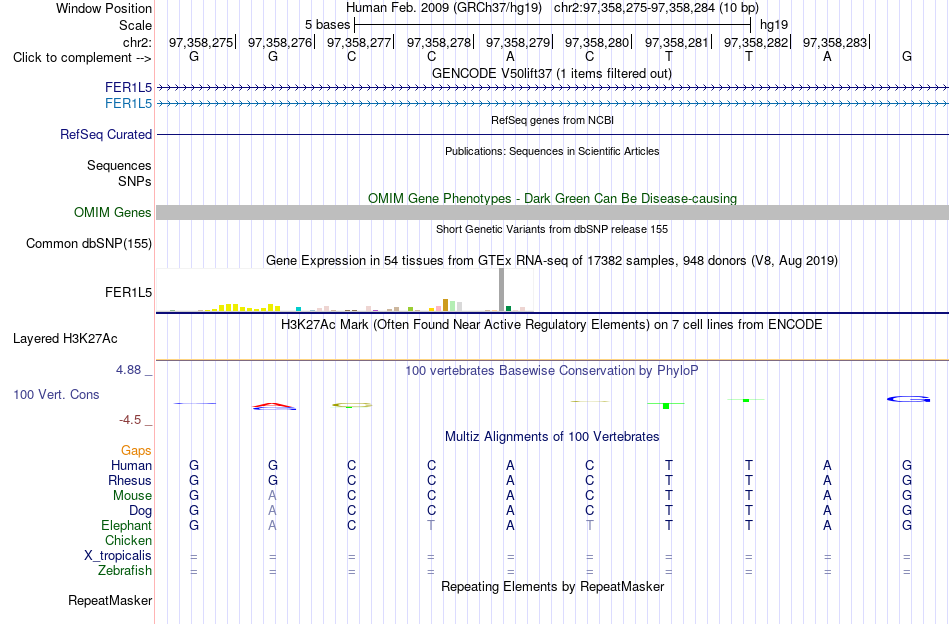Click the chr2: ruler label

point(138,42)
